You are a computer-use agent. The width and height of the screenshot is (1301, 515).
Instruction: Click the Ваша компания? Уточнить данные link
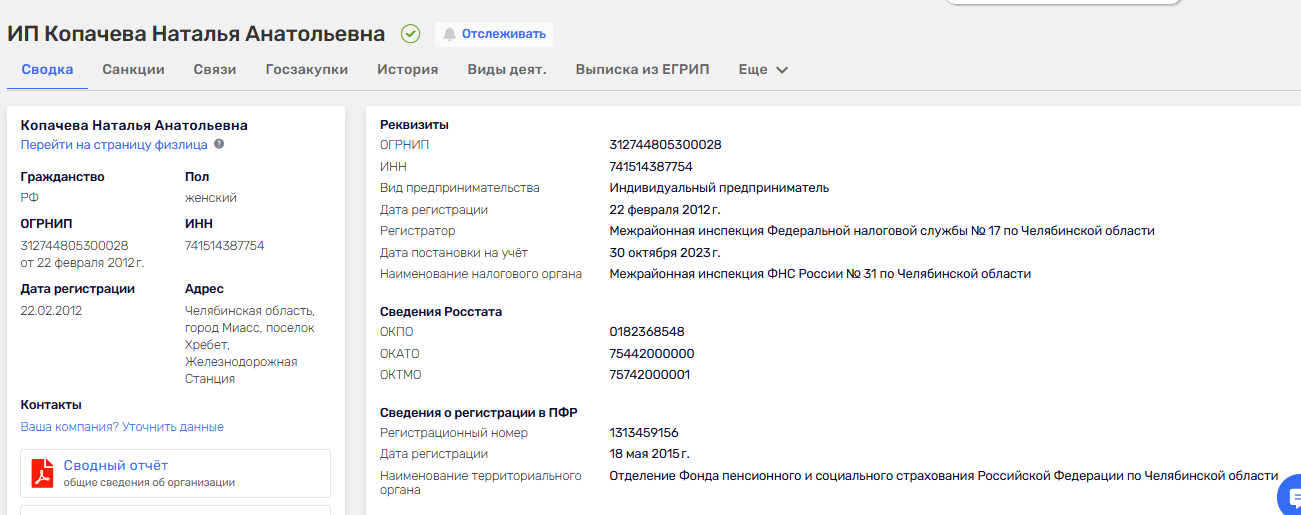[x=122, y=427]
